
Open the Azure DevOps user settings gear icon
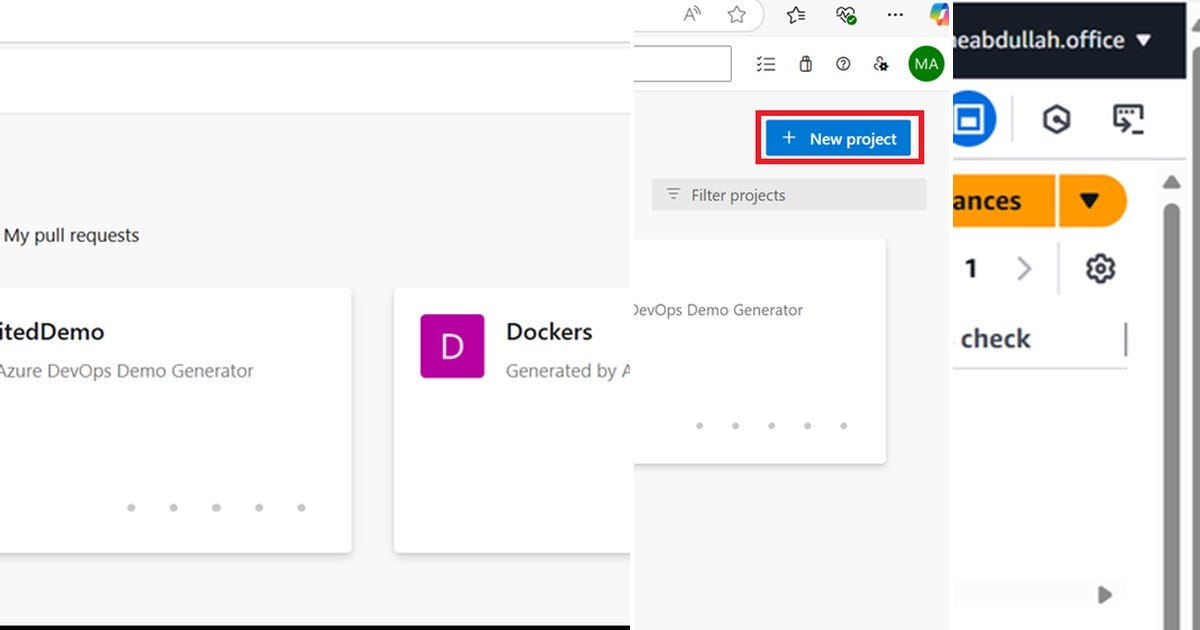881,63
